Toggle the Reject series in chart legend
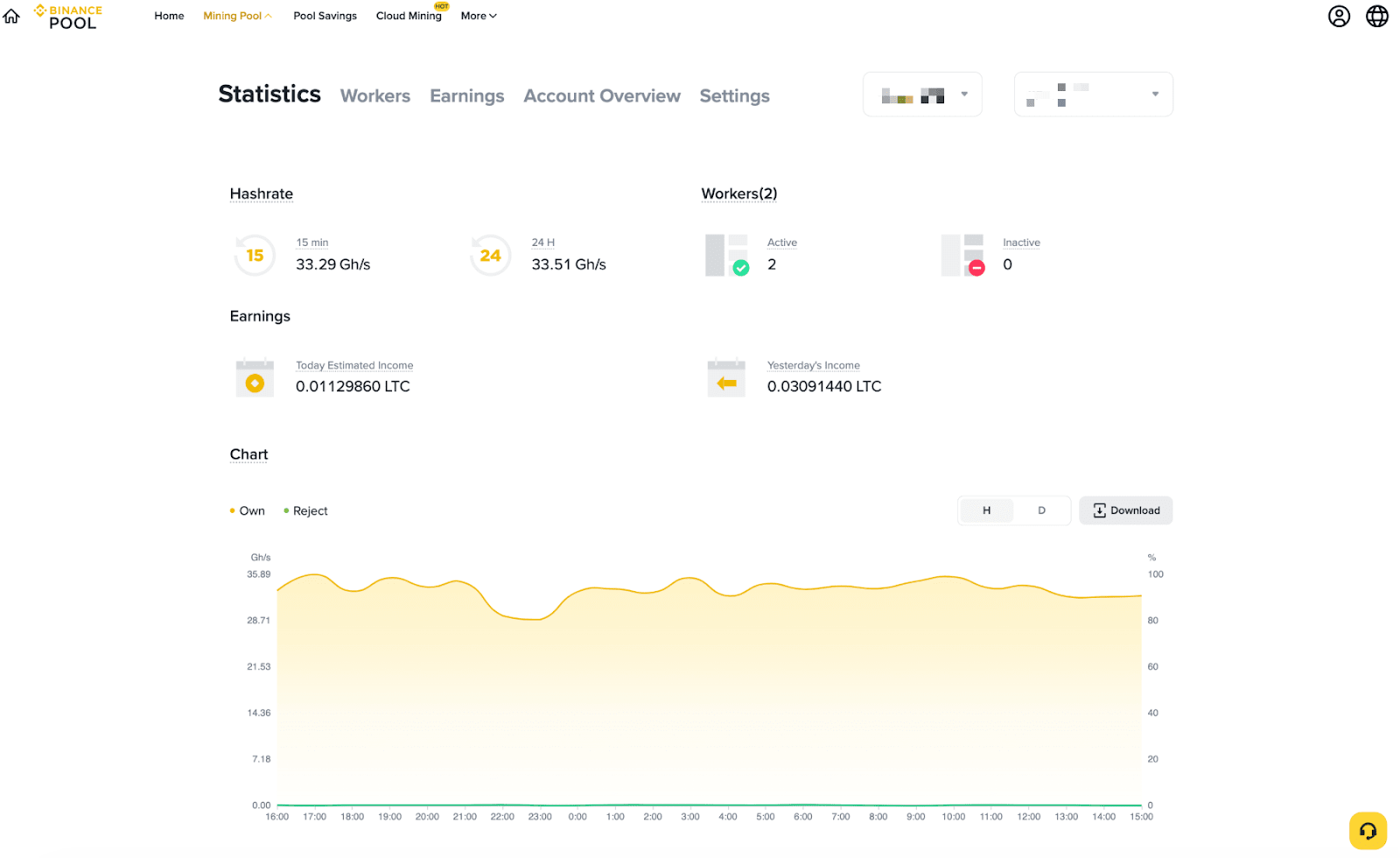Screen dimensions: 1400x858 tap(305, 510)
